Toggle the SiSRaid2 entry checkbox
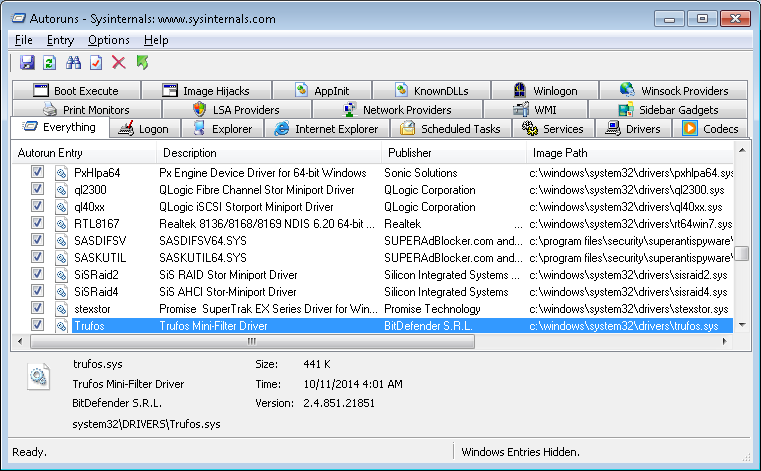 point(37,274)
